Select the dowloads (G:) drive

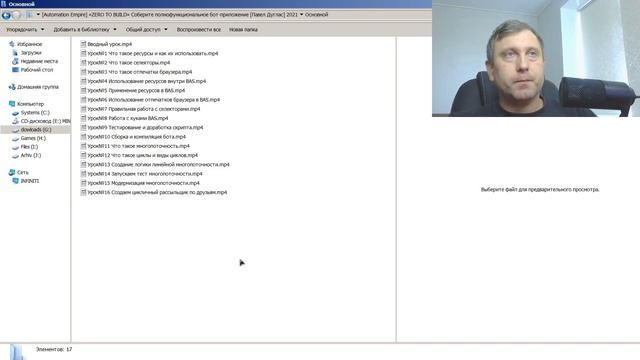[x=36, y=130]
